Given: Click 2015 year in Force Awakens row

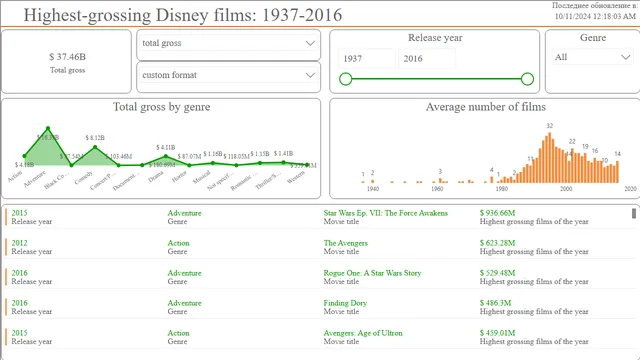Looking at the screenshot, I should coord(19,213).
